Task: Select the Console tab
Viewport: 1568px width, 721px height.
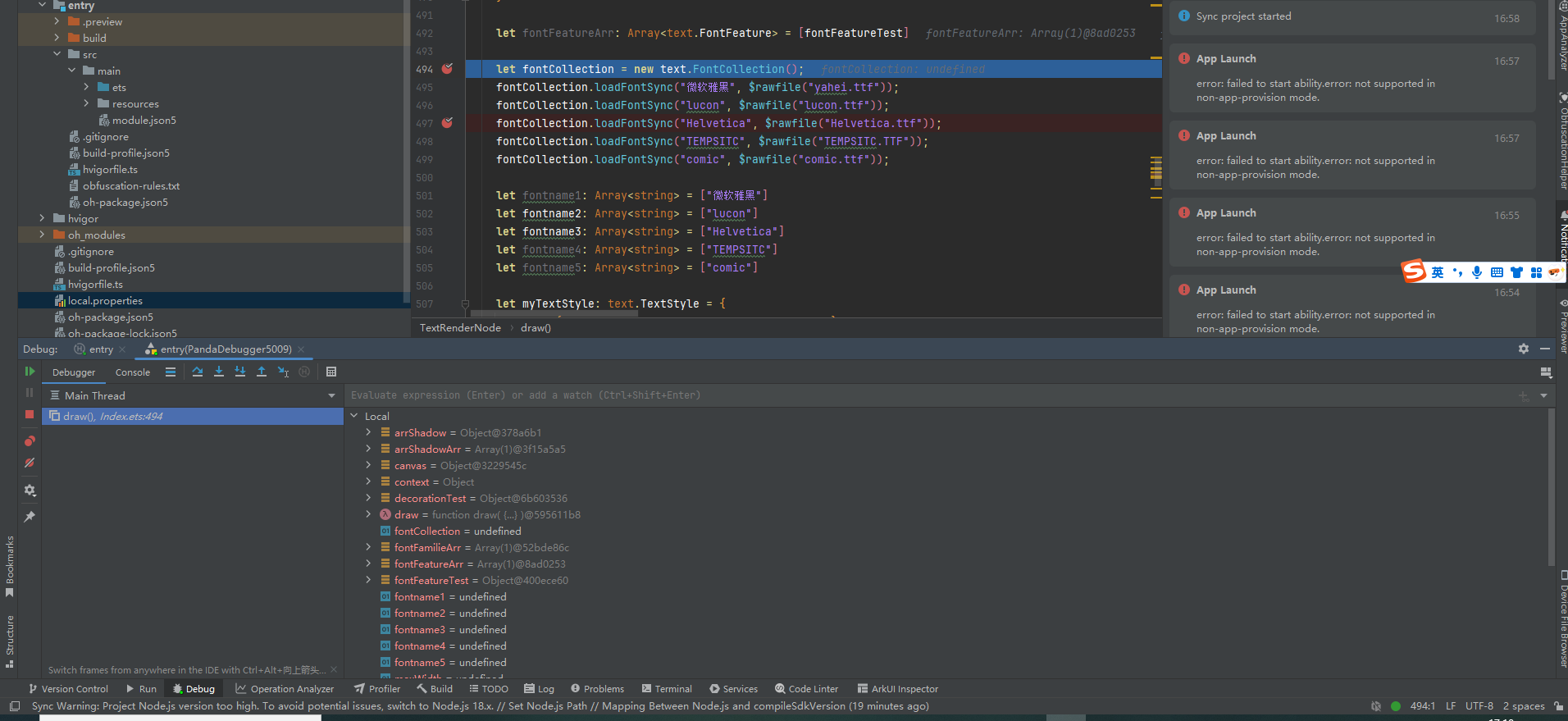Action: (x=133, y=372)
